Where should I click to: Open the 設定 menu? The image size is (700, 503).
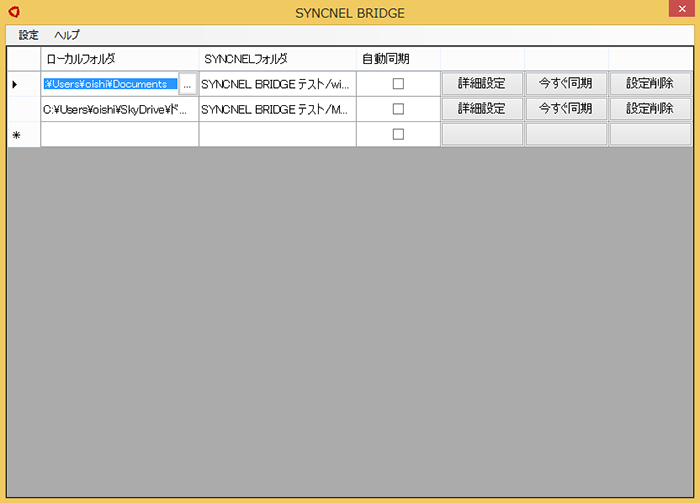(29, 35)
